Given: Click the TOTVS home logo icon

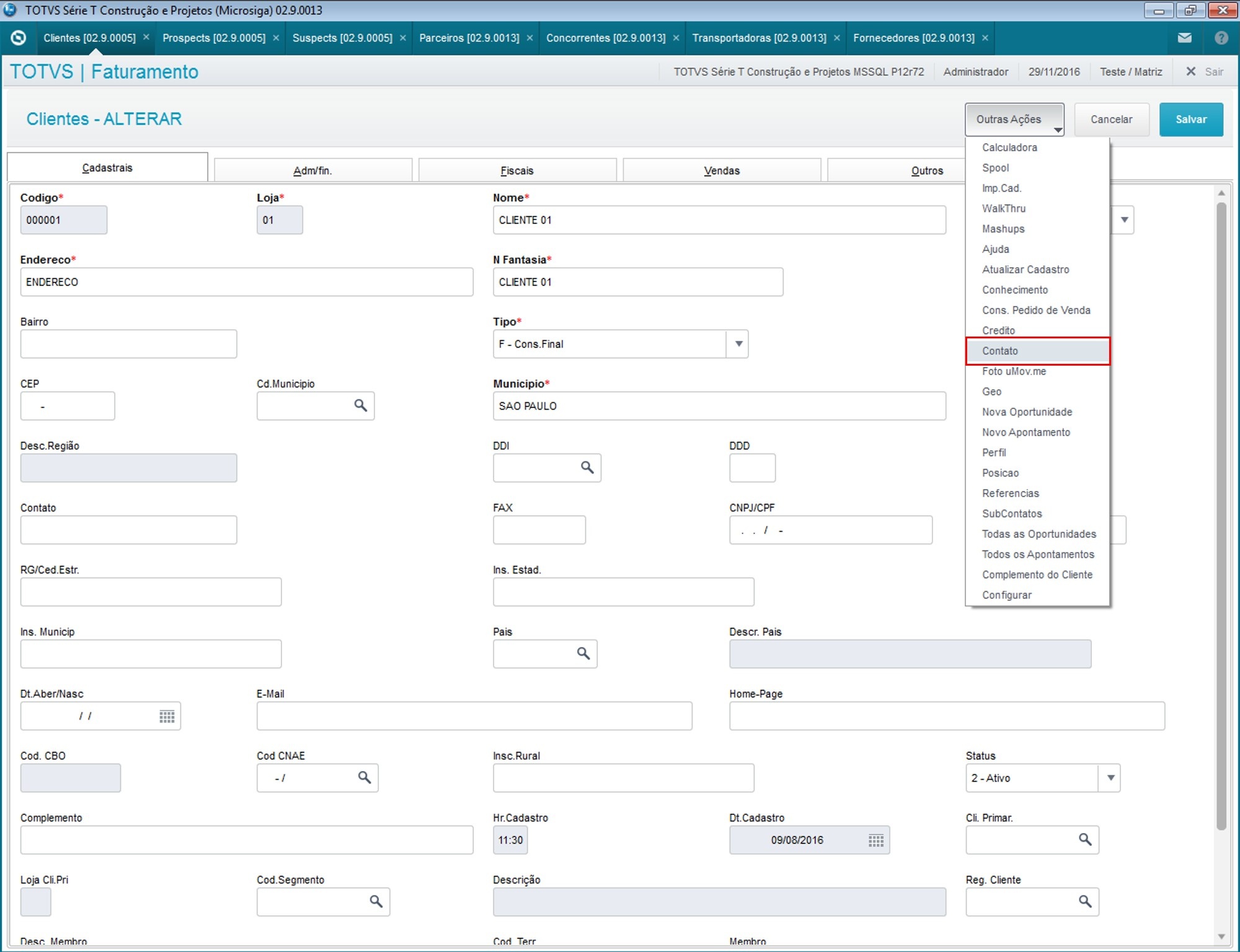Looking at the screenshot, I should pos(19,38).
